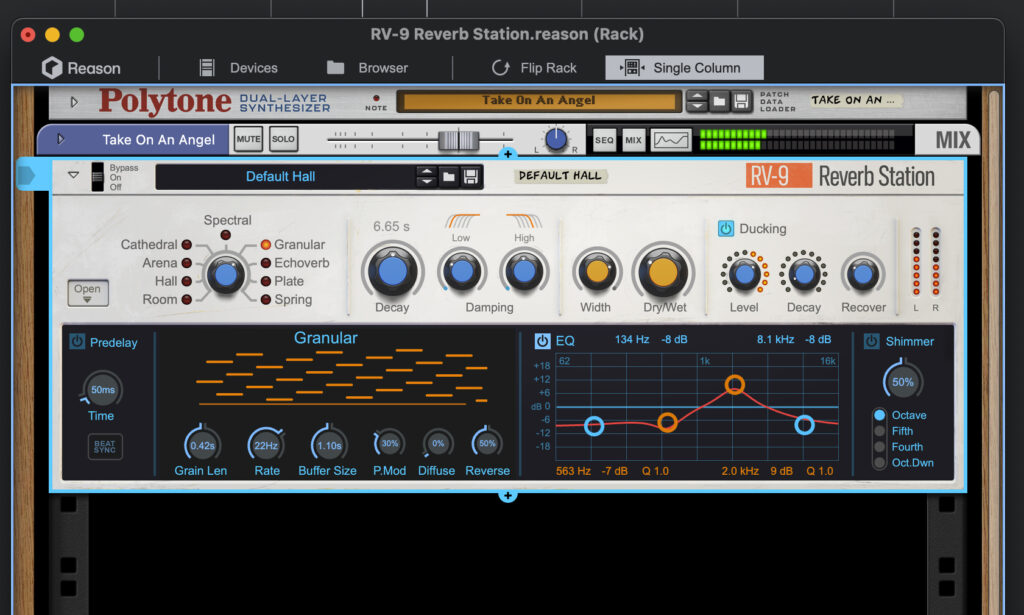Screen dimensions: 1024x615
Task: Click the Ducking Recover knob
Action: coord(863,275)
